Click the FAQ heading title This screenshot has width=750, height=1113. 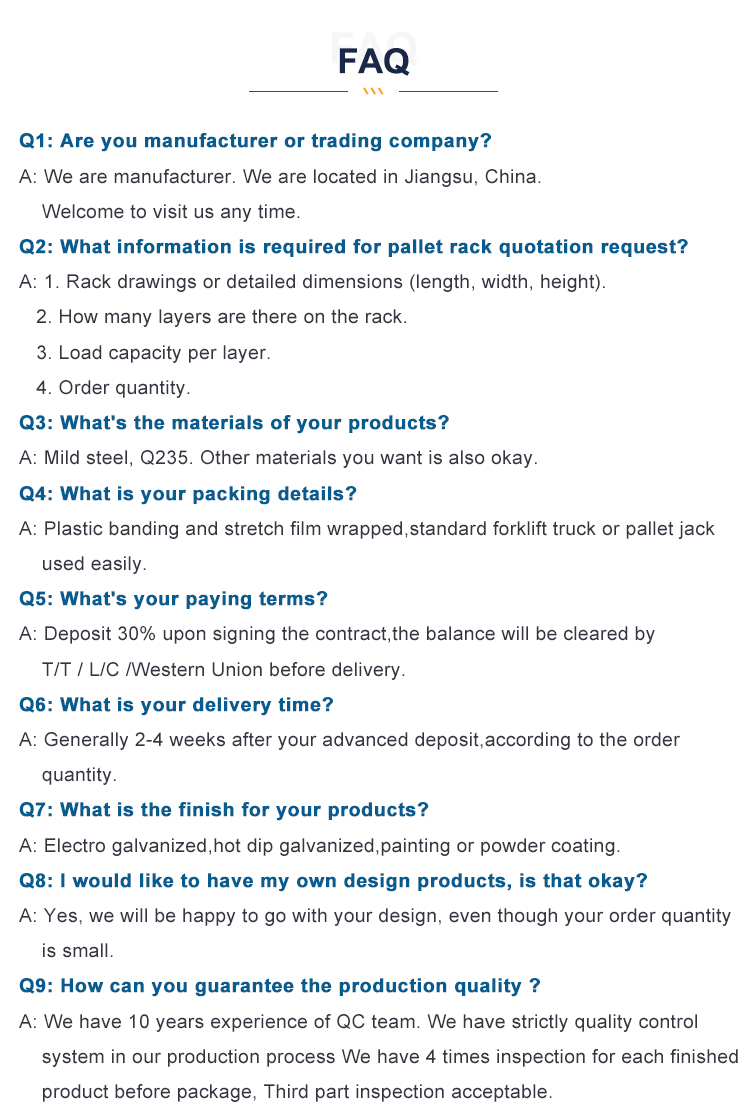(x=374, y=62)
